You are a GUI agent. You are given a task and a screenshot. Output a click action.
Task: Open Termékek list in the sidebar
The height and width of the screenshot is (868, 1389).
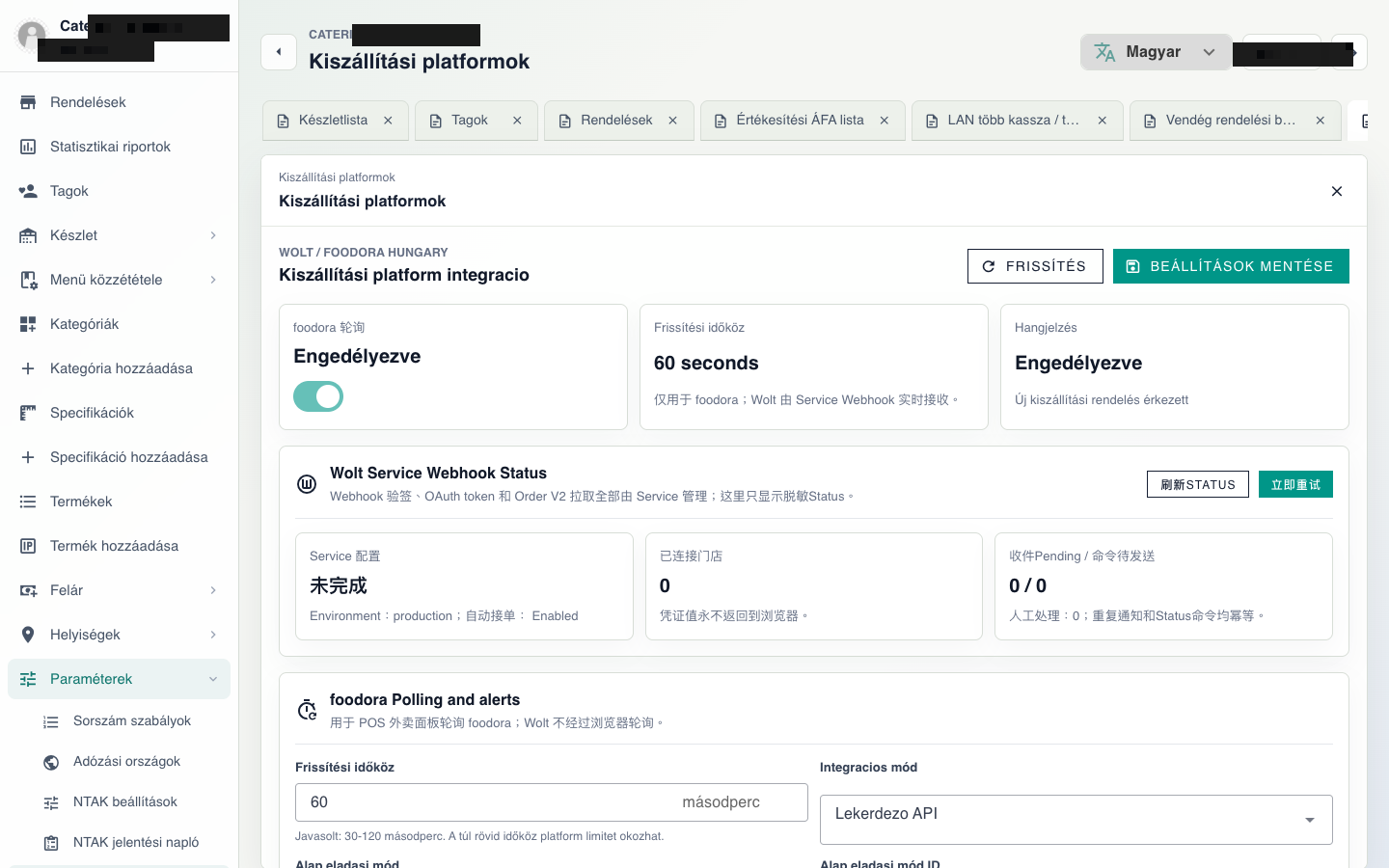[119, 502]
